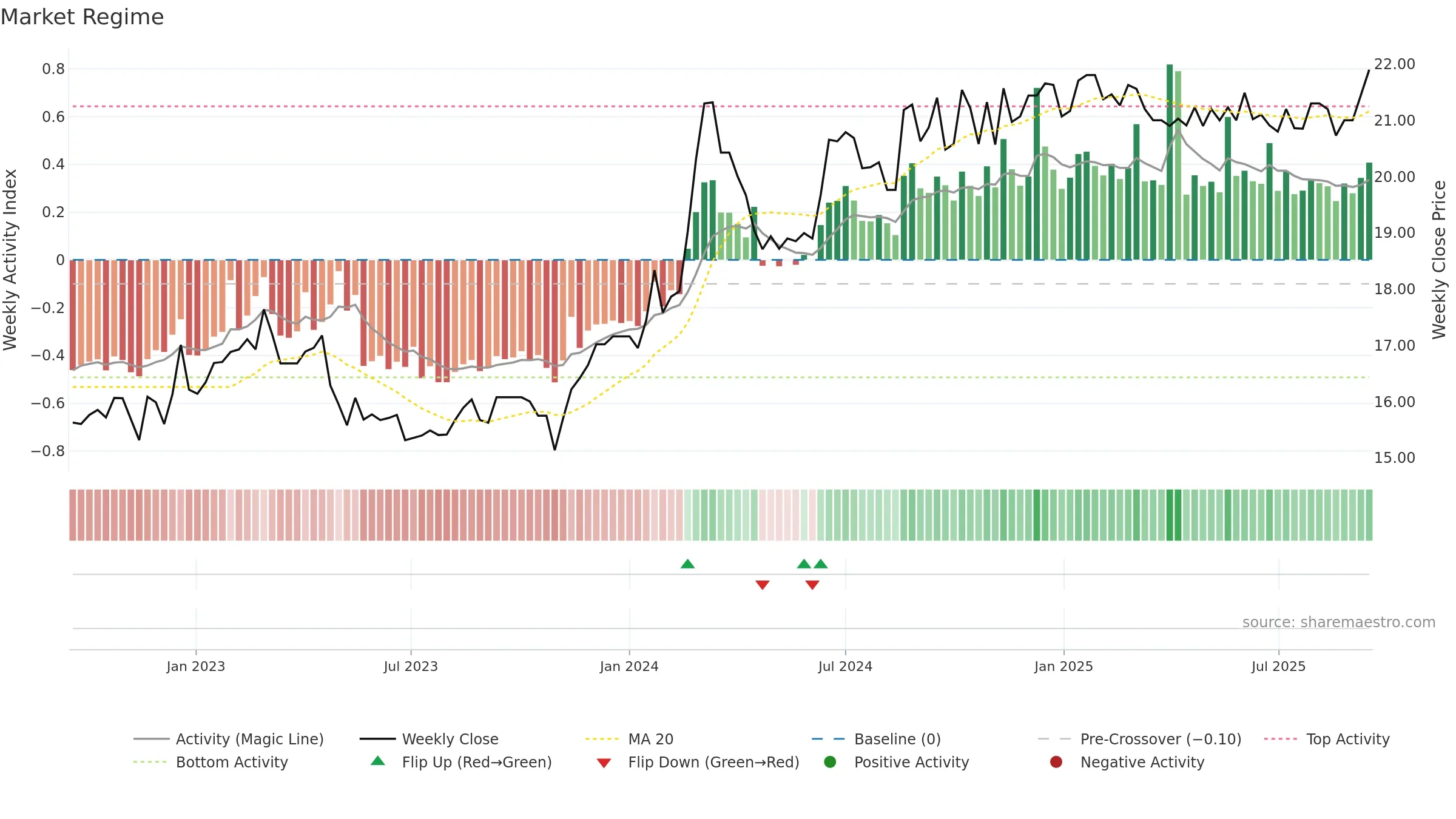The image size is (1456, 819).
Task: Click the Jan 2025 axis label
Action: [x=1063, y=666]
